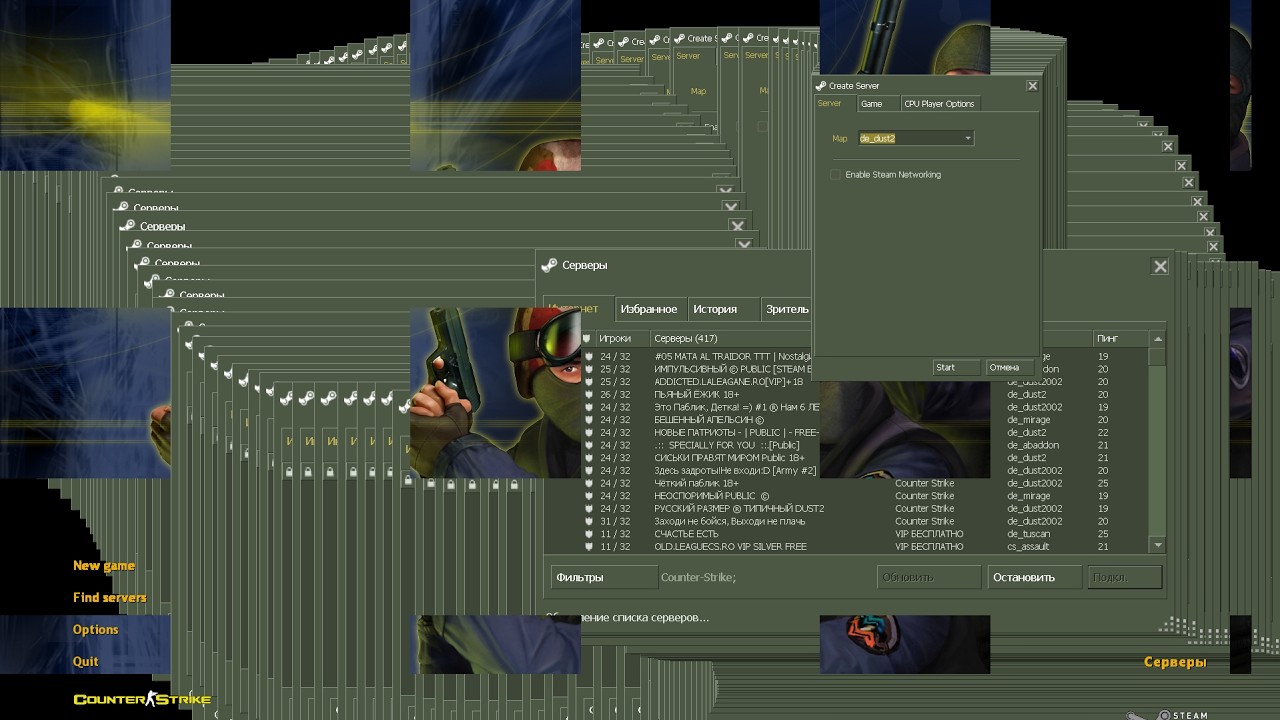Sort by the shield column header icon
This screenshot has width=1280, height=720.
pyautogui.click(x=588, y=339)
